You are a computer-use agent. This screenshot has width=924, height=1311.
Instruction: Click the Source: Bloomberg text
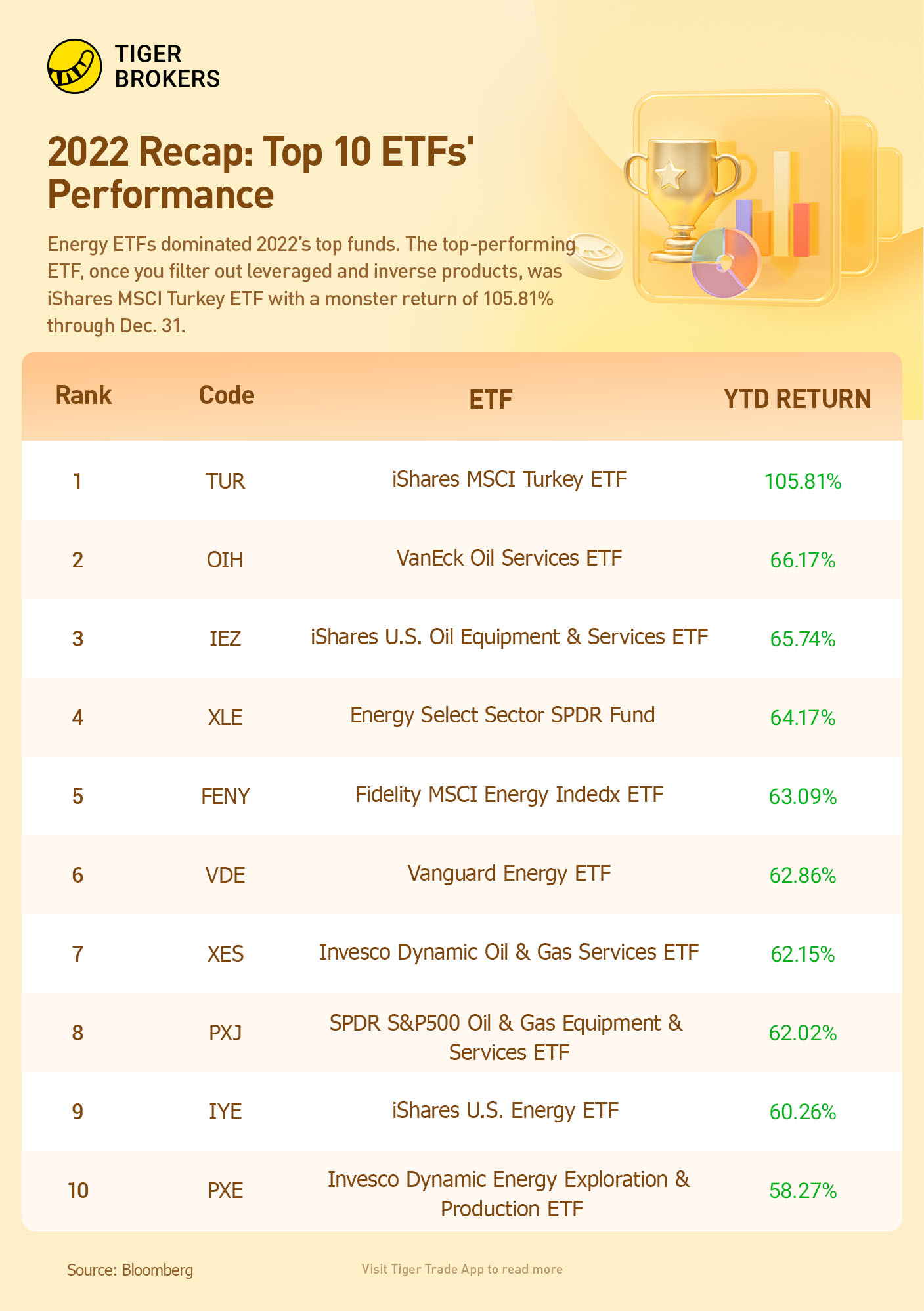130,1270
